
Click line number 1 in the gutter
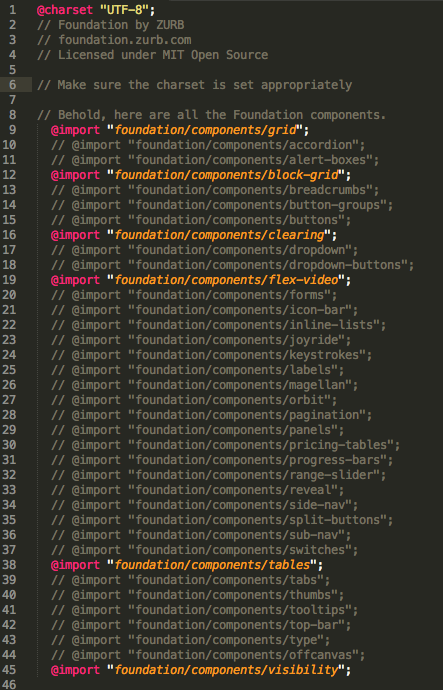coord(12,10)
